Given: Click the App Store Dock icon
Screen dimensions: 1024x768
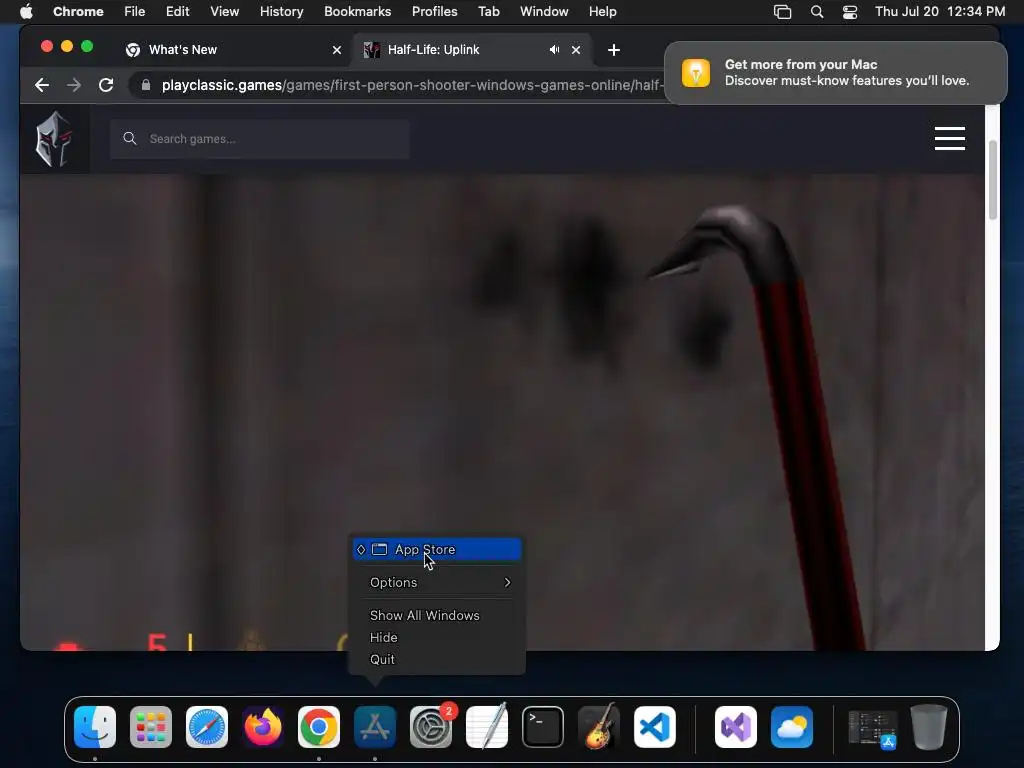Looking at the screenshot, I should point(375,727).
